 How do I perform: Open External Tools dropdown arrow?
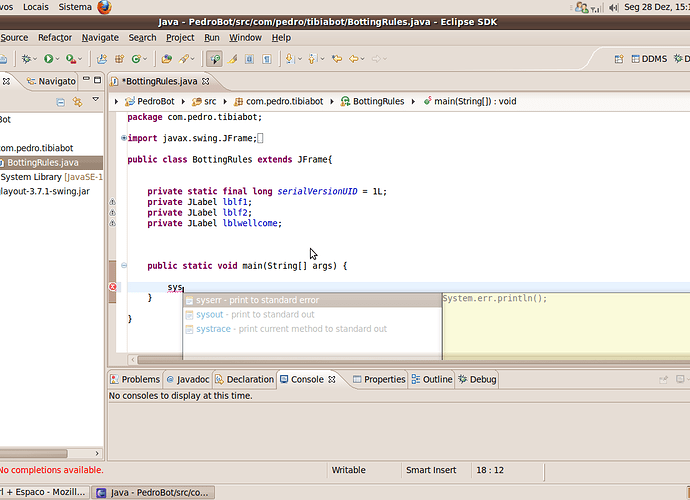[80, 59]
